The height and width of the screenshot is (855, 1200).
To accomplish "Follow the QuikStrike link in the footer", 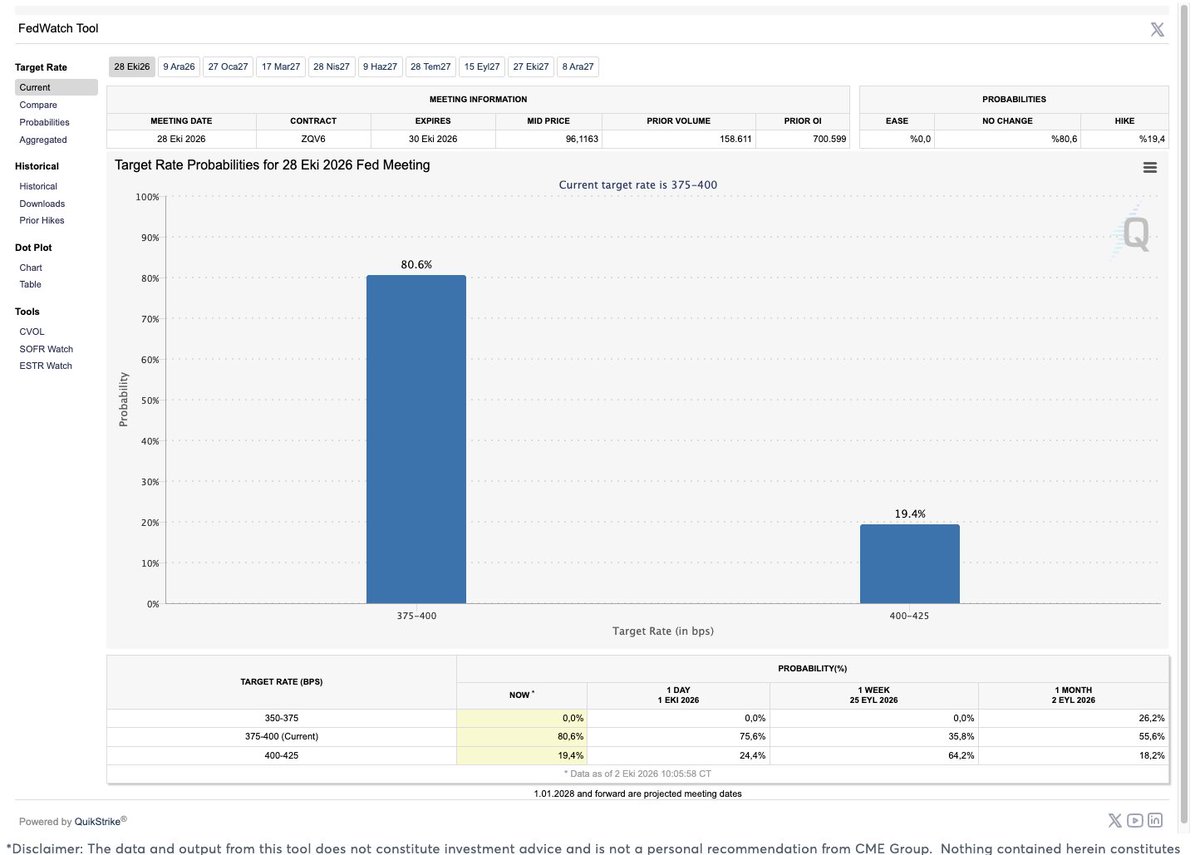I will 98,822.
